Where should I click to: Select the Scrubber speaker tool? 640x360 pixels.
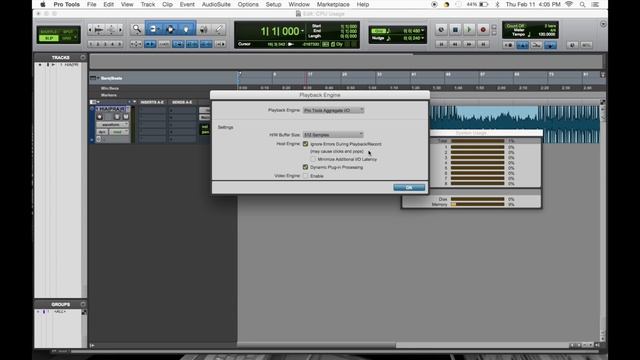tap(203, 29)
